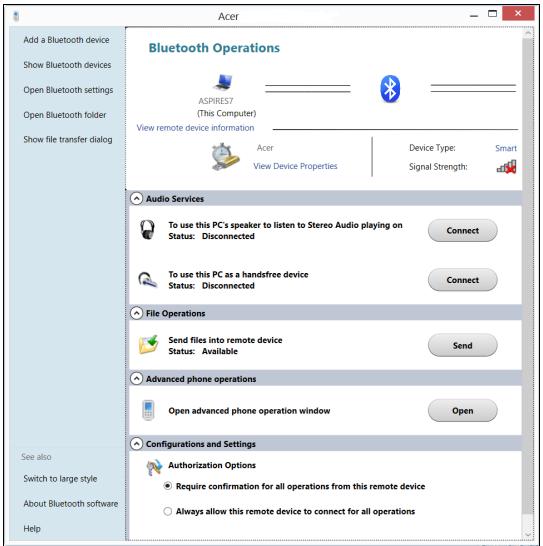Viewport: 543px width, 546px height.
Task: Collapse the Configurations and Settings section
Action: pos(137,444)
